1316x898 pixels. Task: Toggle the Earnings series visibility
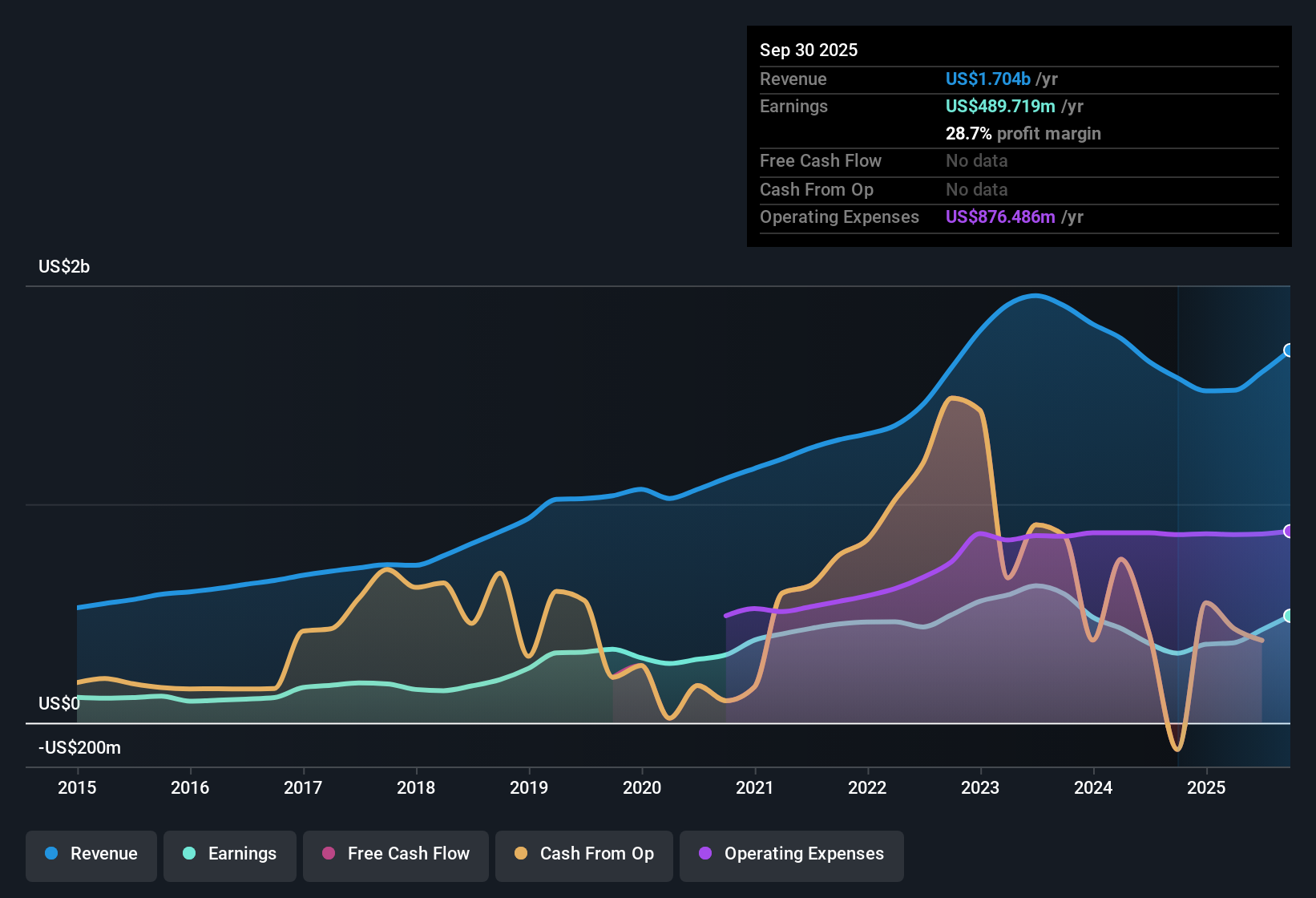(229, 854)
